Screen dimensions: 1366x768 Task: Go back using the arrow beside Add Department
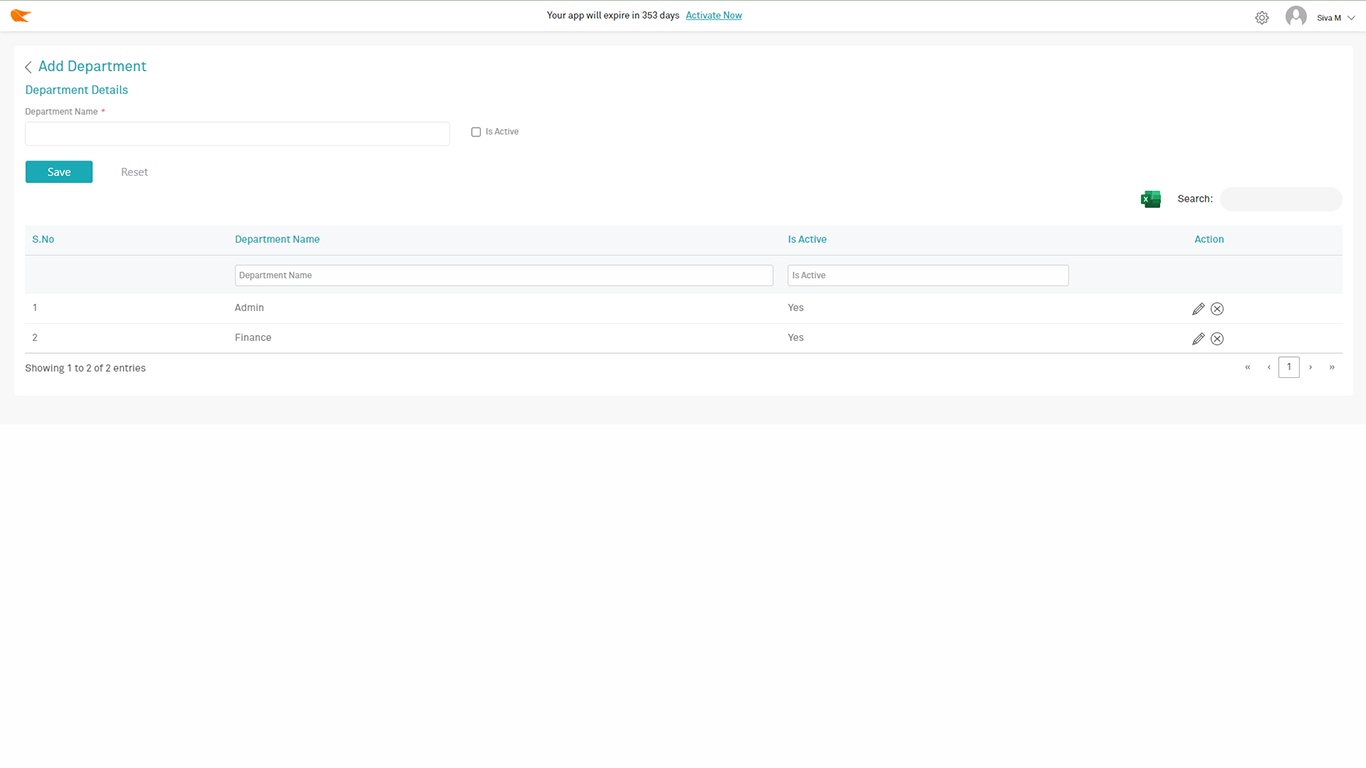pyautogui.click(x=28, y=67)
